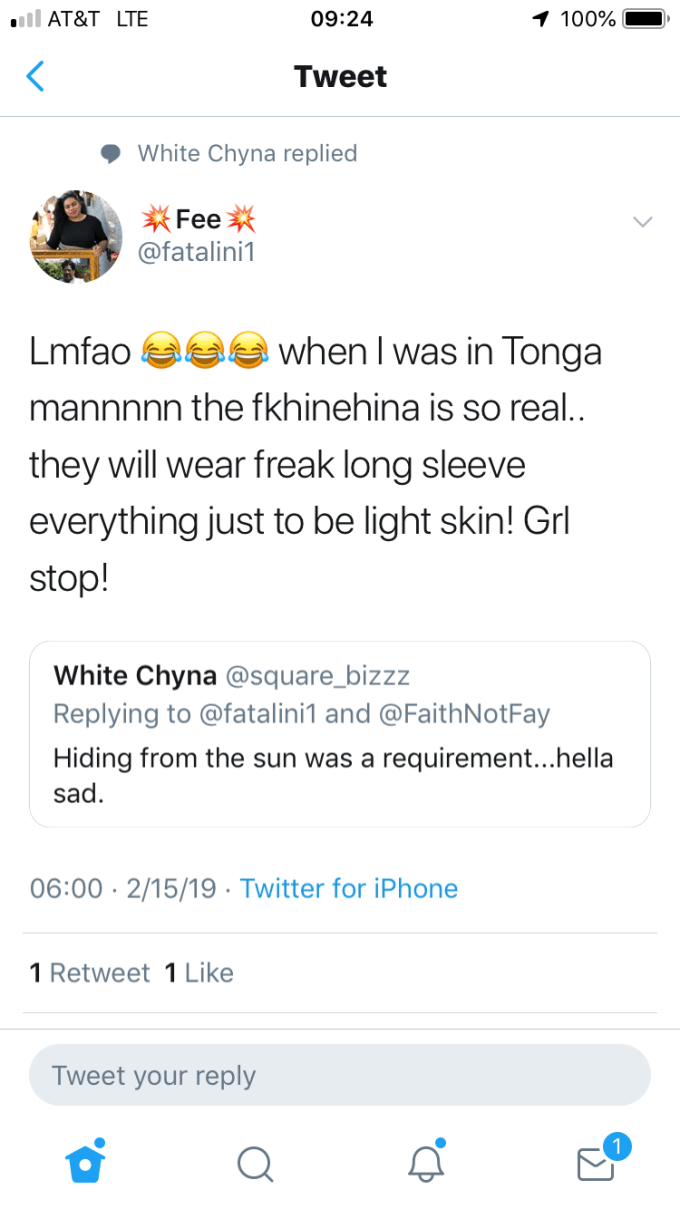Tap the reply bubble icon beside White Chyna
This screenshot has height=1209, width=680.
[x=111, y=153]
